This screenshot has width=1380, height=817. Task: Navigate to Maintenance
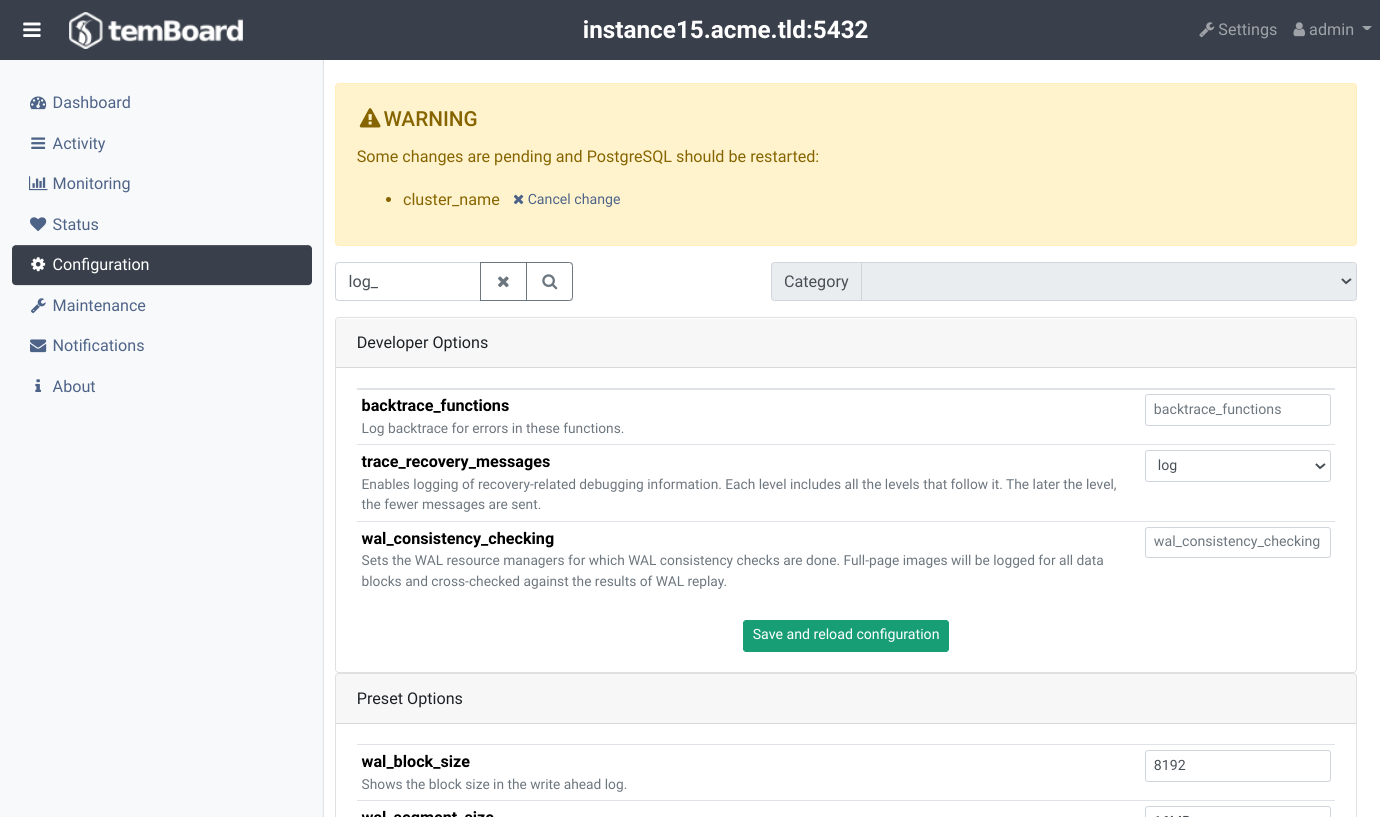point(87,306)
